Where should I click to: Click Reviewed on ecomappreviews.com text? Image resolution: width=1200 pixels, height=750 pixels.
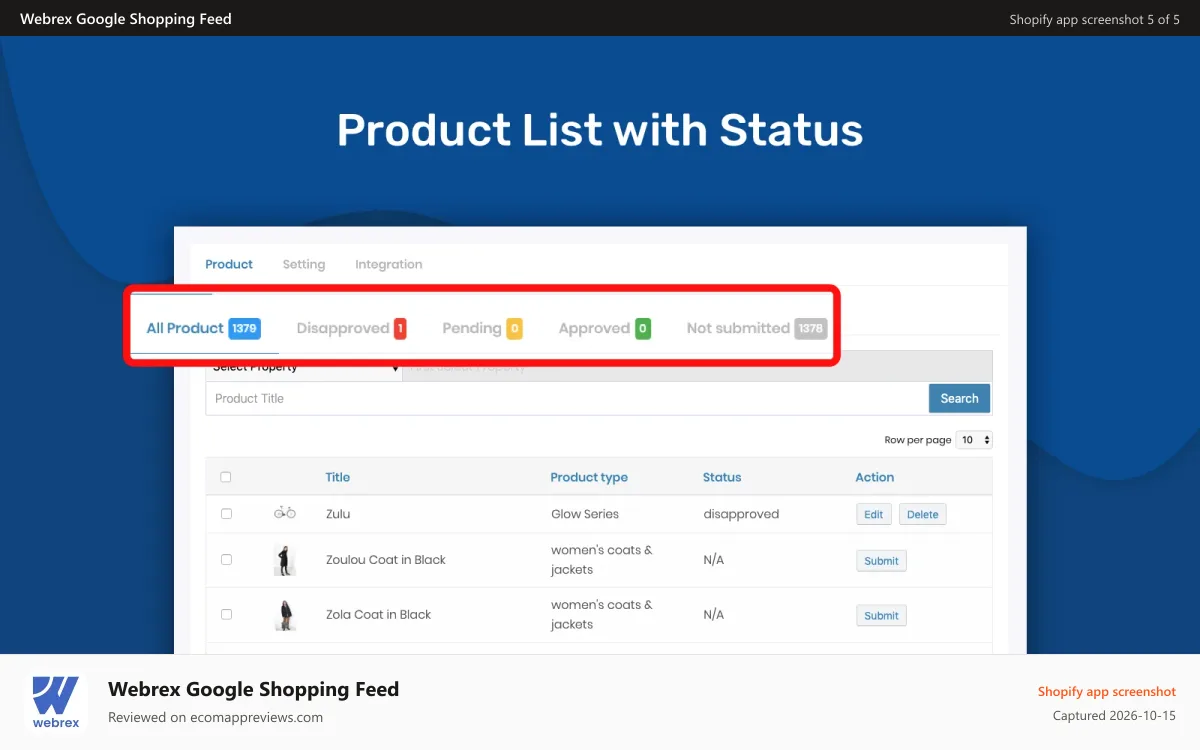click(215, 717)
